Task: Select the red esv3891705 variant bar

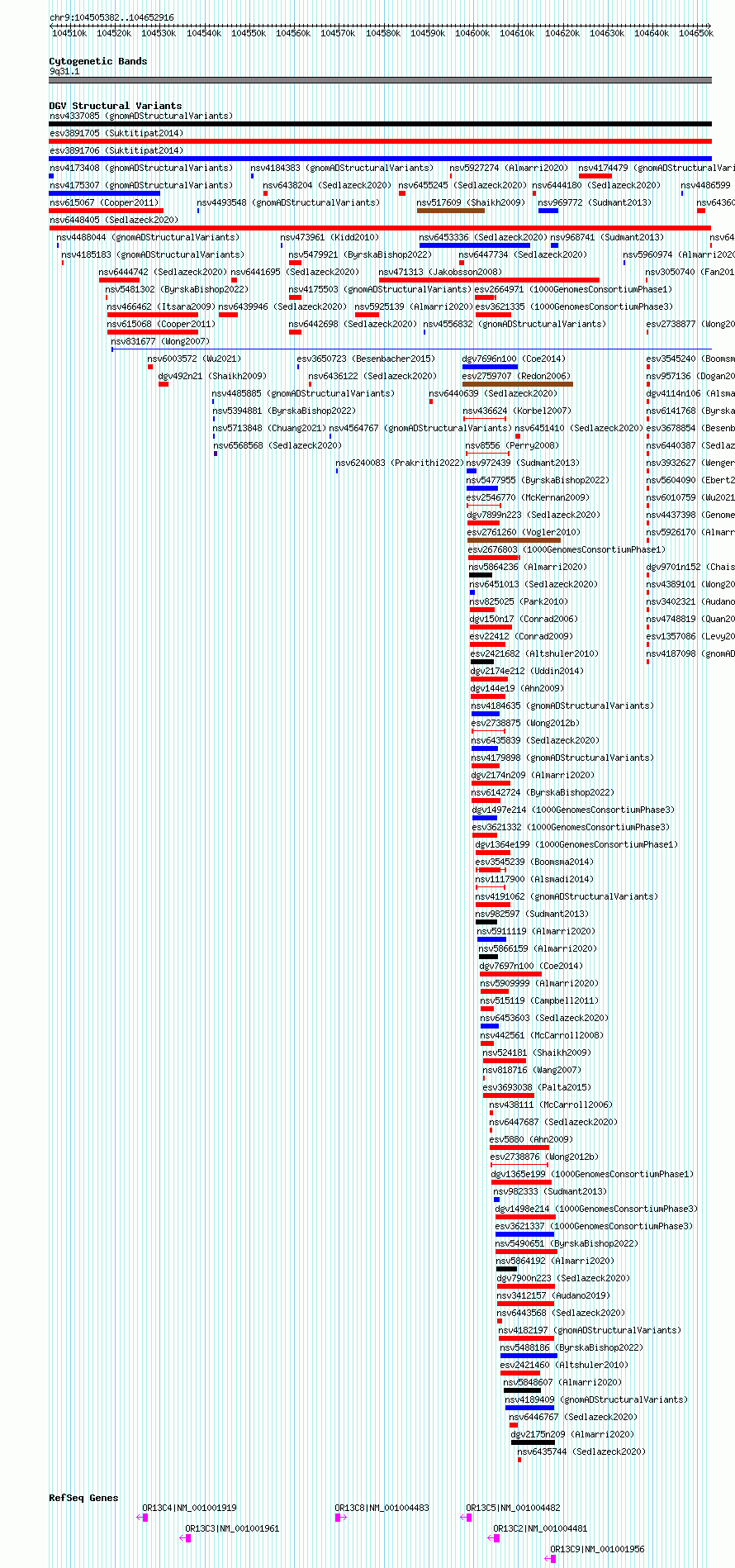Action: (x=380, y=141)
